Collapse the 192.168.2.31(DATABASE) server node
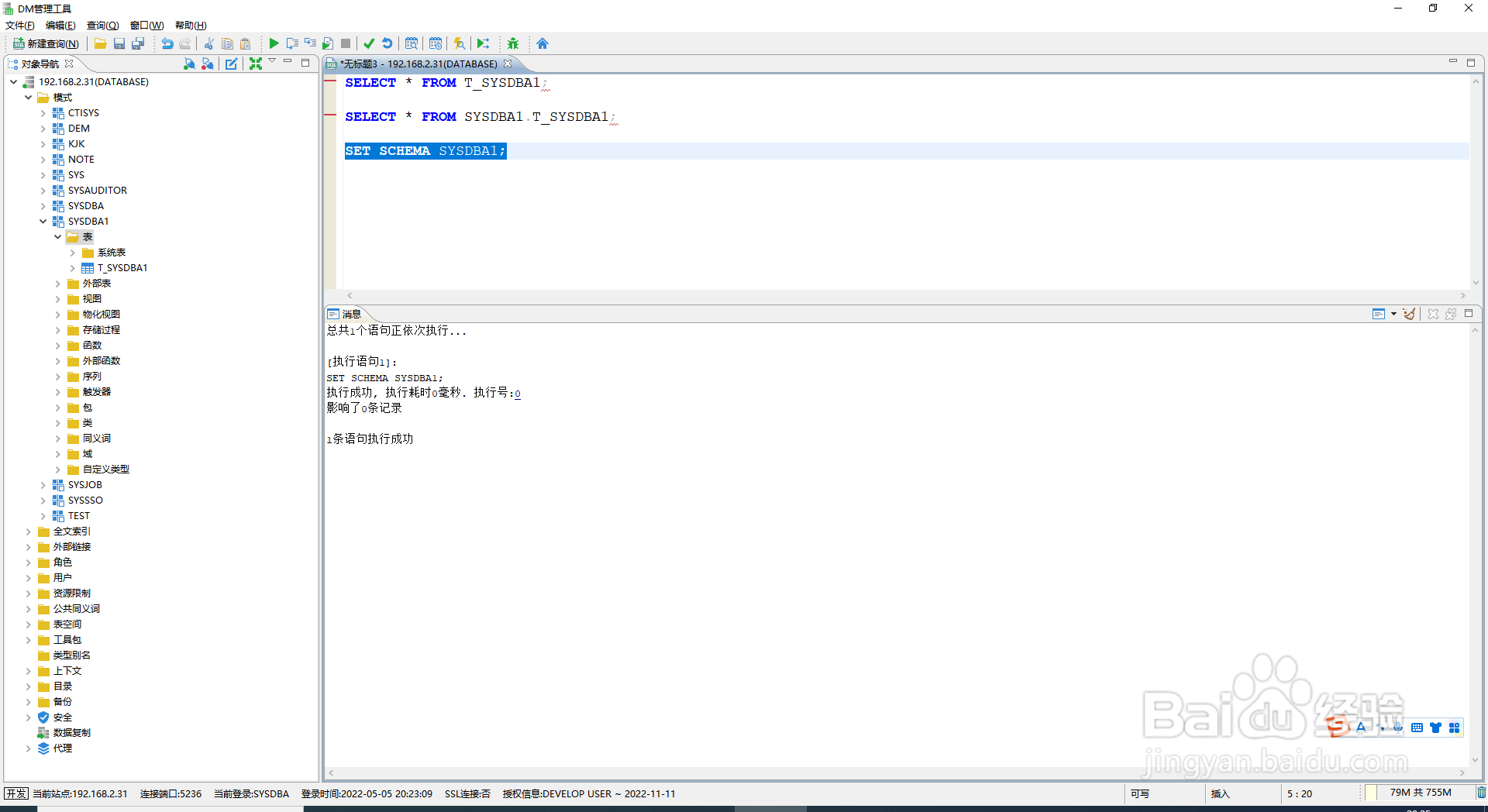 point(13,81)
